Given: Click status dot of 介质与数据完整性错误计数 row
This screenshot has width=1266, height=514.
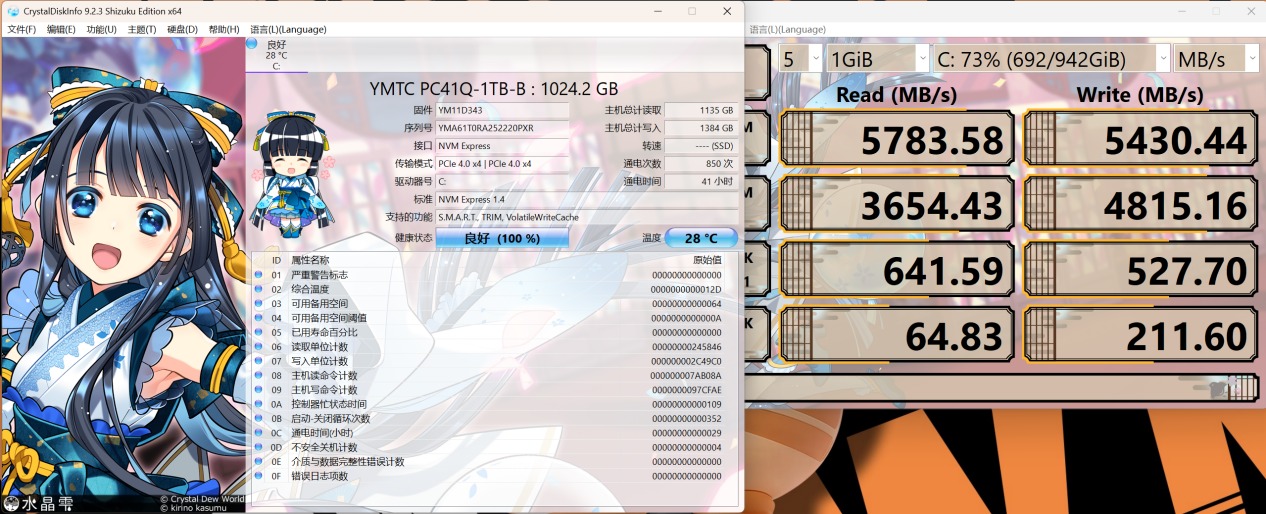Looking at the screenshot, I should 258,462.
